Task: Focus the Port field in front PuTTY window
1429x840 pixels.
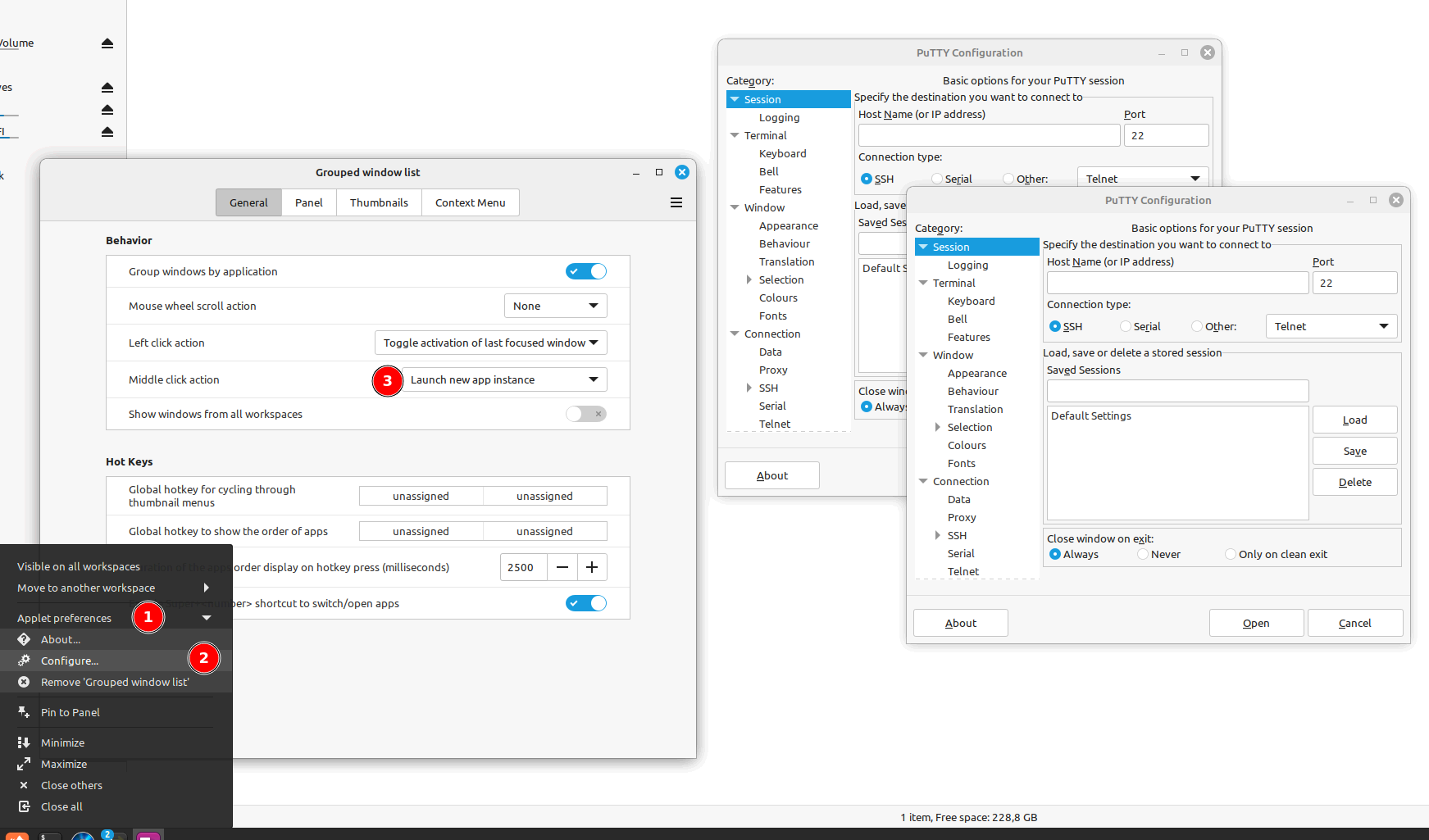Action: (1354, 283)
